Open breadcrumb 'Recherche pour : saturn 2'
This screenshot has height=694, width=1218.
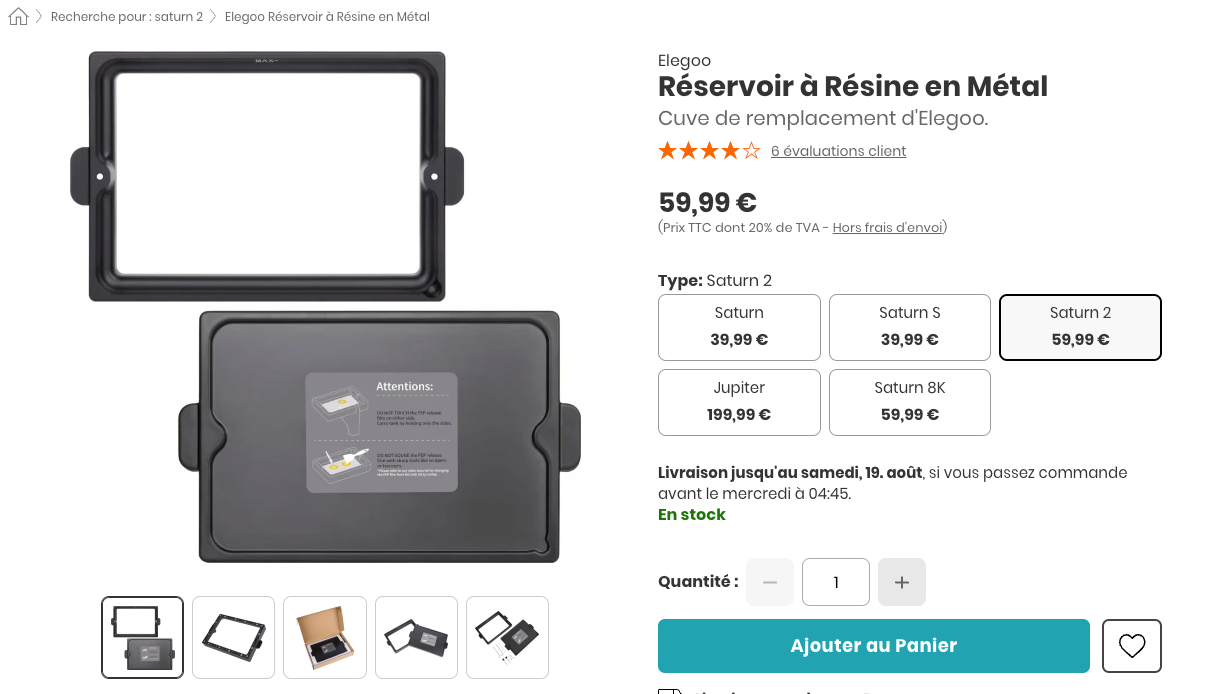127,17
